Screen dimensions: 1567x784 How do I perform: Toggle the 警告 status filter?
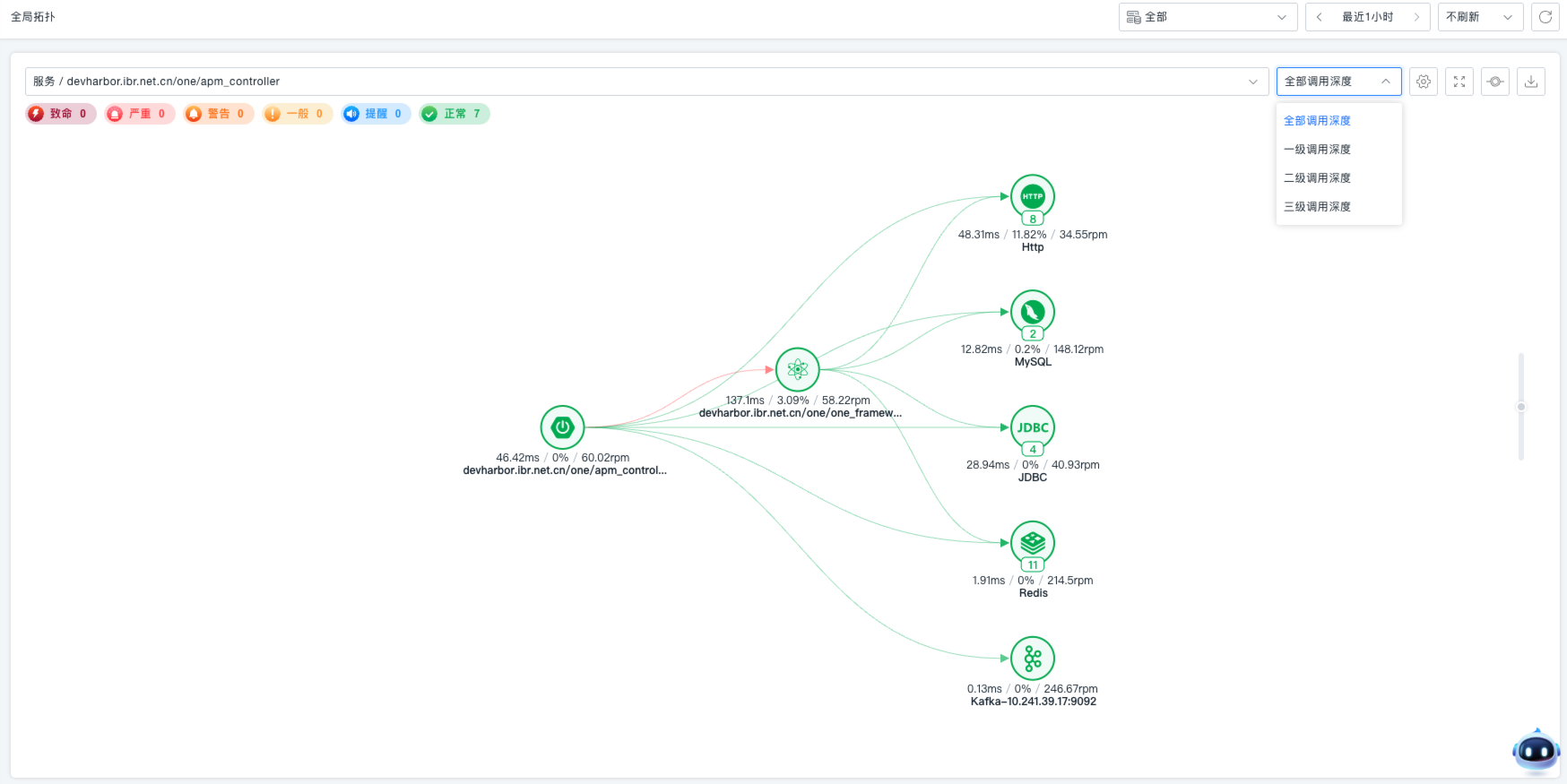pos(219,114)
